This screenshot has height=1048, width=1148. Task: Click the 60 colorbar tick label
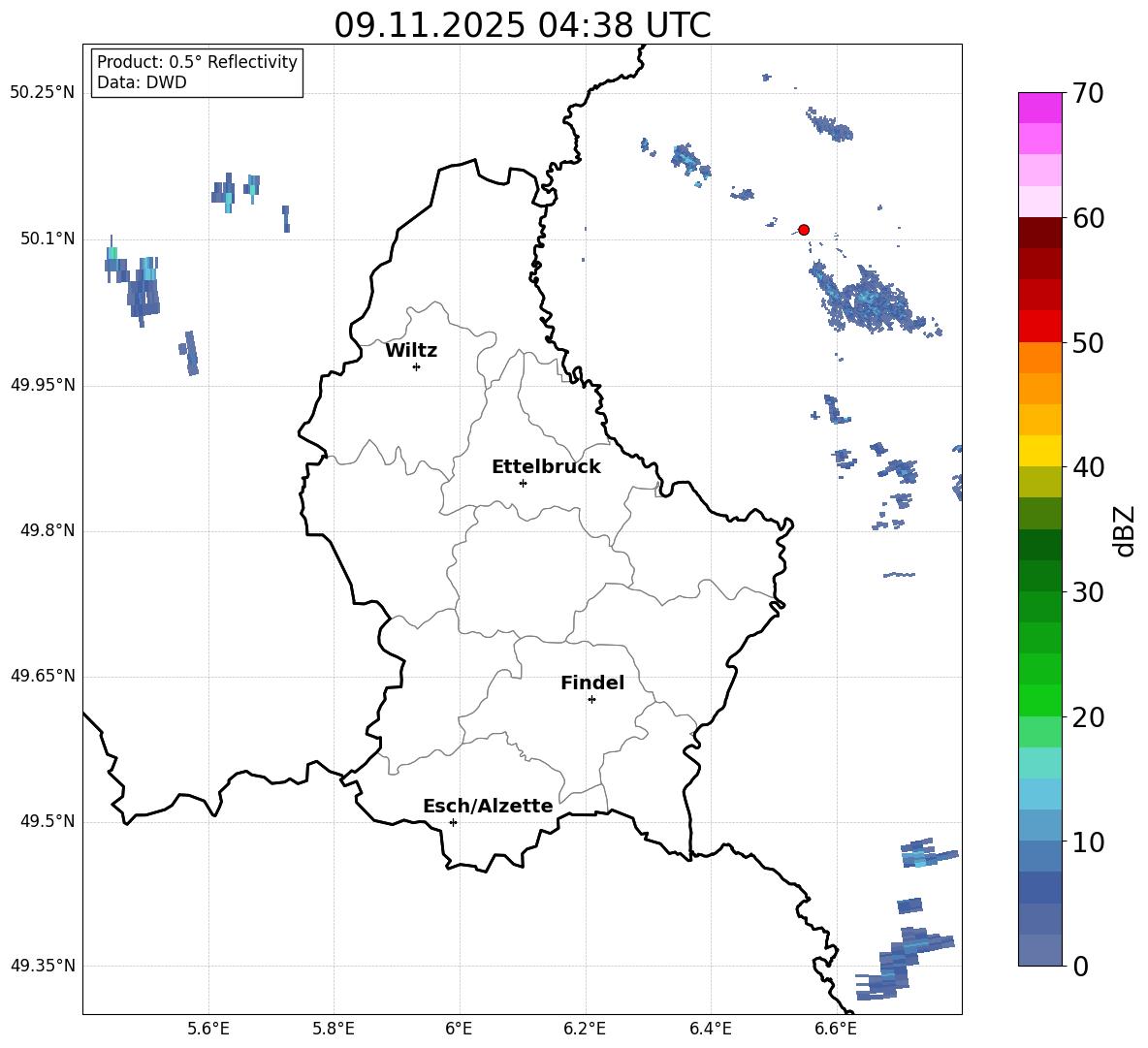1088,218
